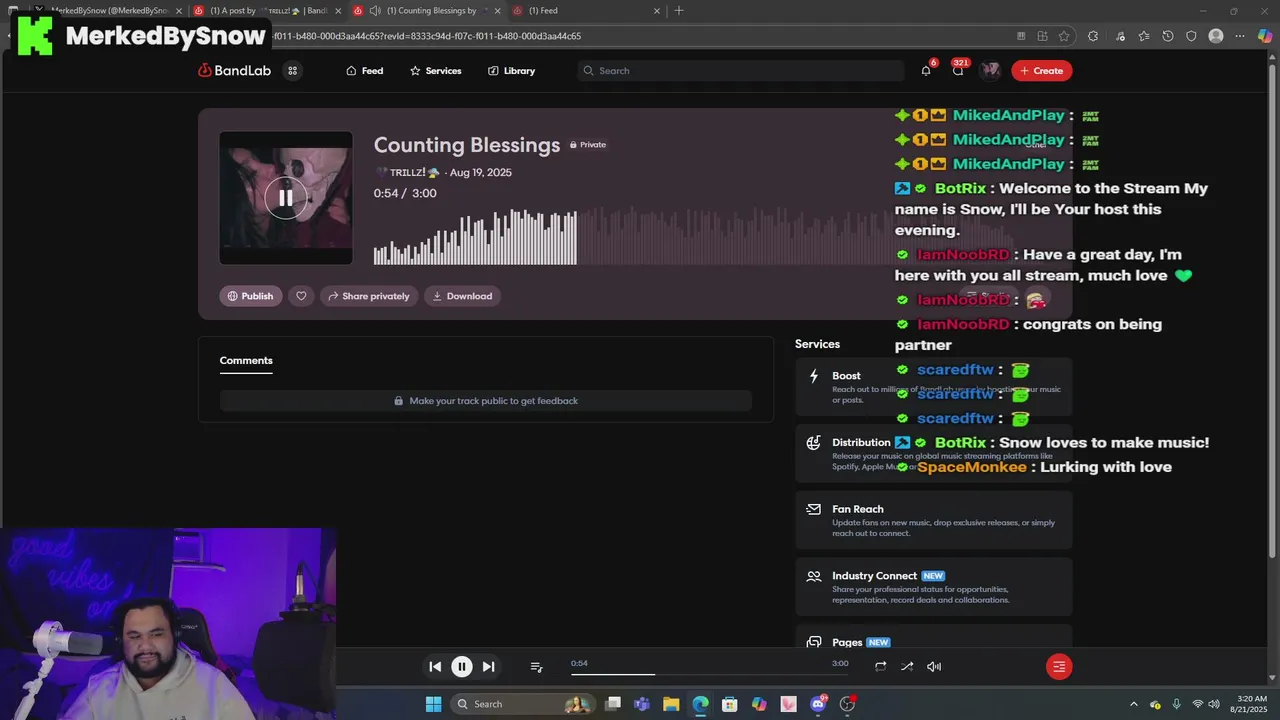Open browser settings and more menu
1280x720 pixels.
[1240, 36]
